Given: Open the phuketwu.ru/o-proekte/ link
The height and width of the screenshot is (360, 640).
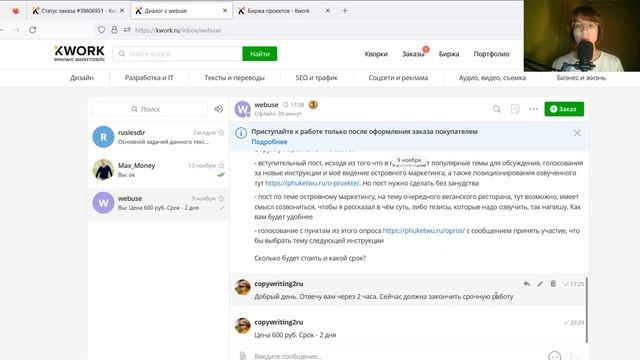Looking at the screenshot, I should coord(312,183).
